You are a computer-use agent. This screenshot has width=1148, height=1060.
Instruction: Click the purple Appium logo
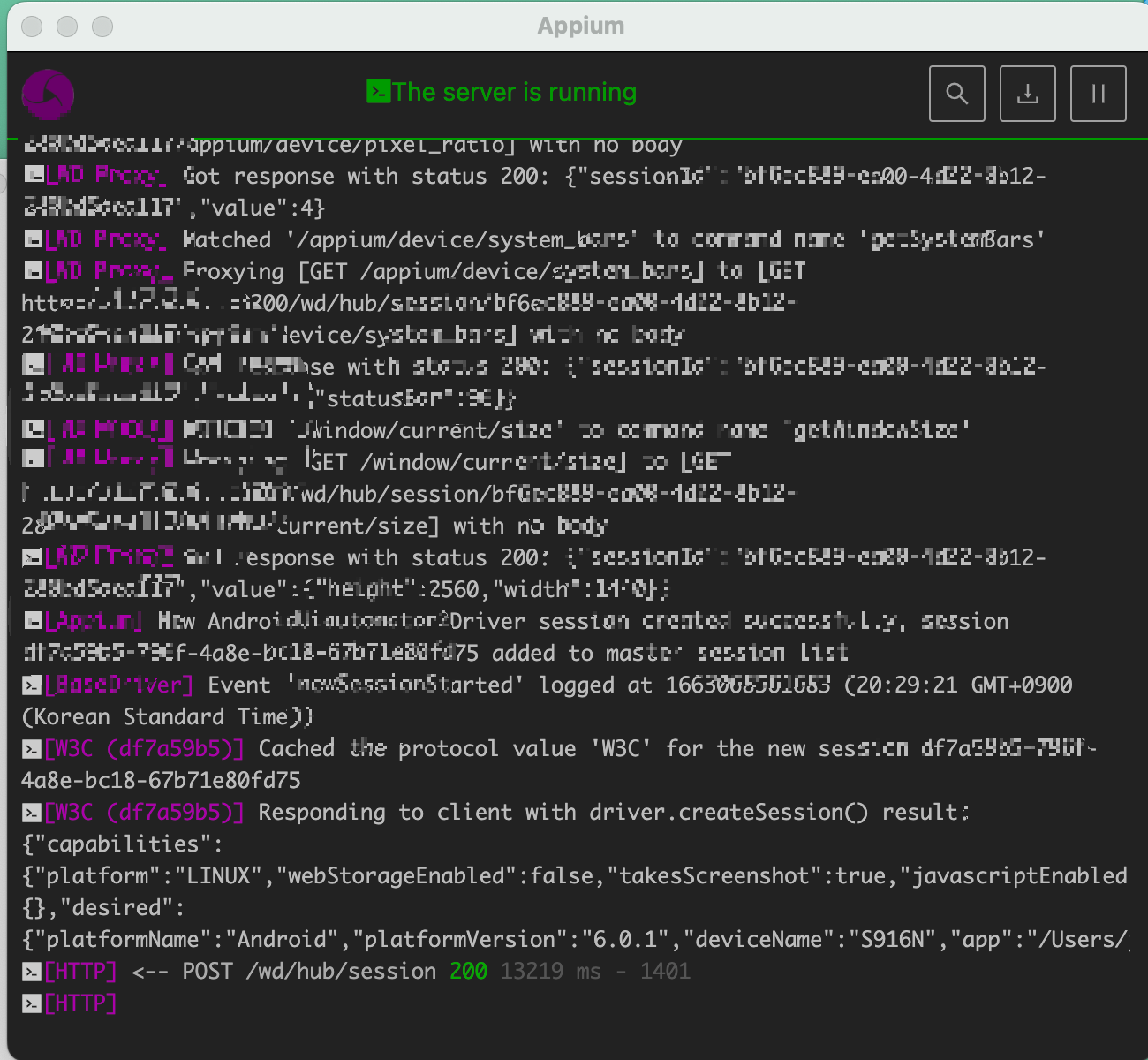(x=48, y=95)
